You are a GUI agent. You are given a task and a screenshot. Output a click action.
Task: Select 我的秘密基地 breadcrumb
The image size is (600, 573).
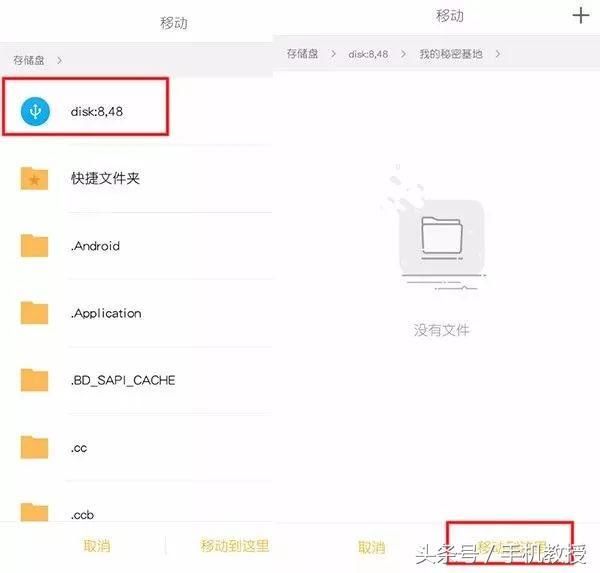click(450, 54)
